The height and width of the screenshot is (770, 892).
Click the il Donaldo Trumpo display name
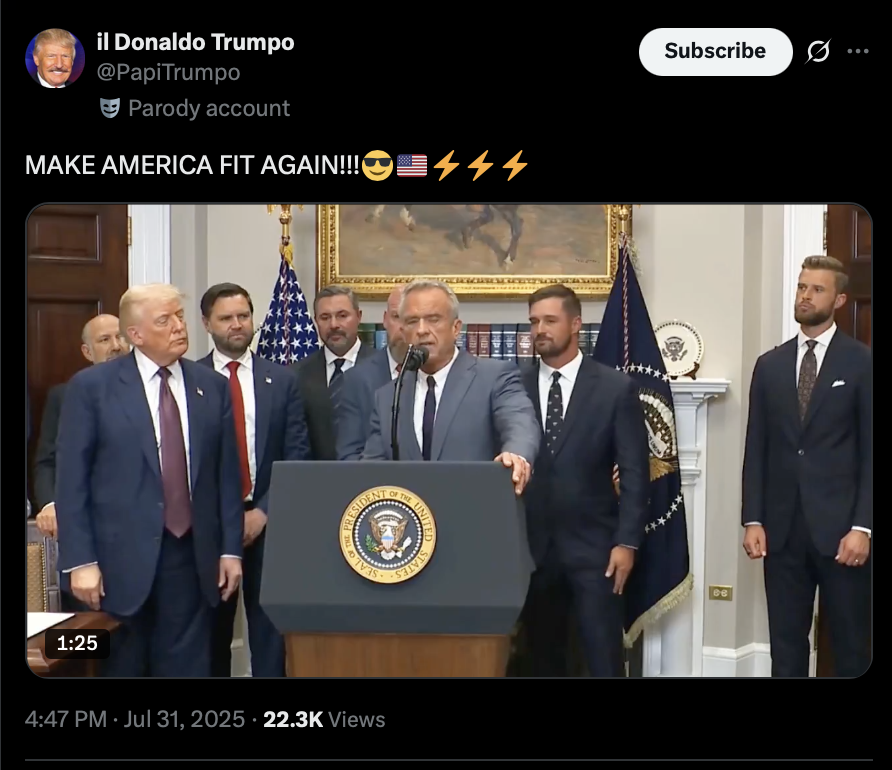pos(195,42)
